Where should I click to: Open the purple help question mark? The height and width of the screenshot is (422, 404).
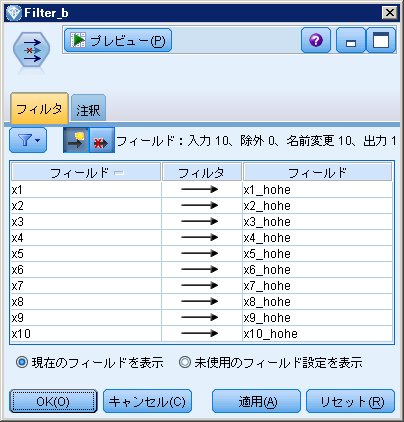[316, 40]
